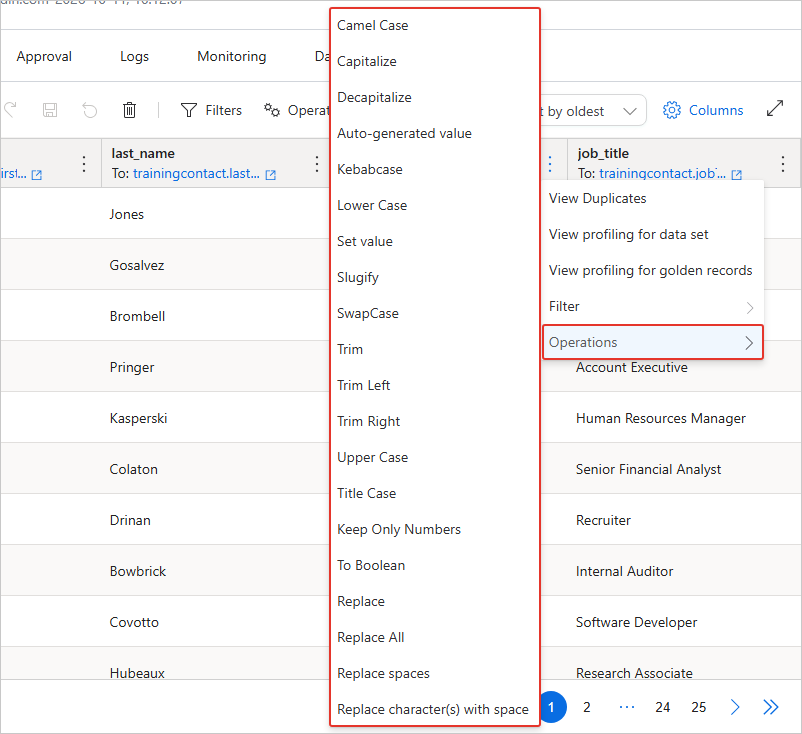Click the redo arrow icon in toolbar

(x=10, y=110)
